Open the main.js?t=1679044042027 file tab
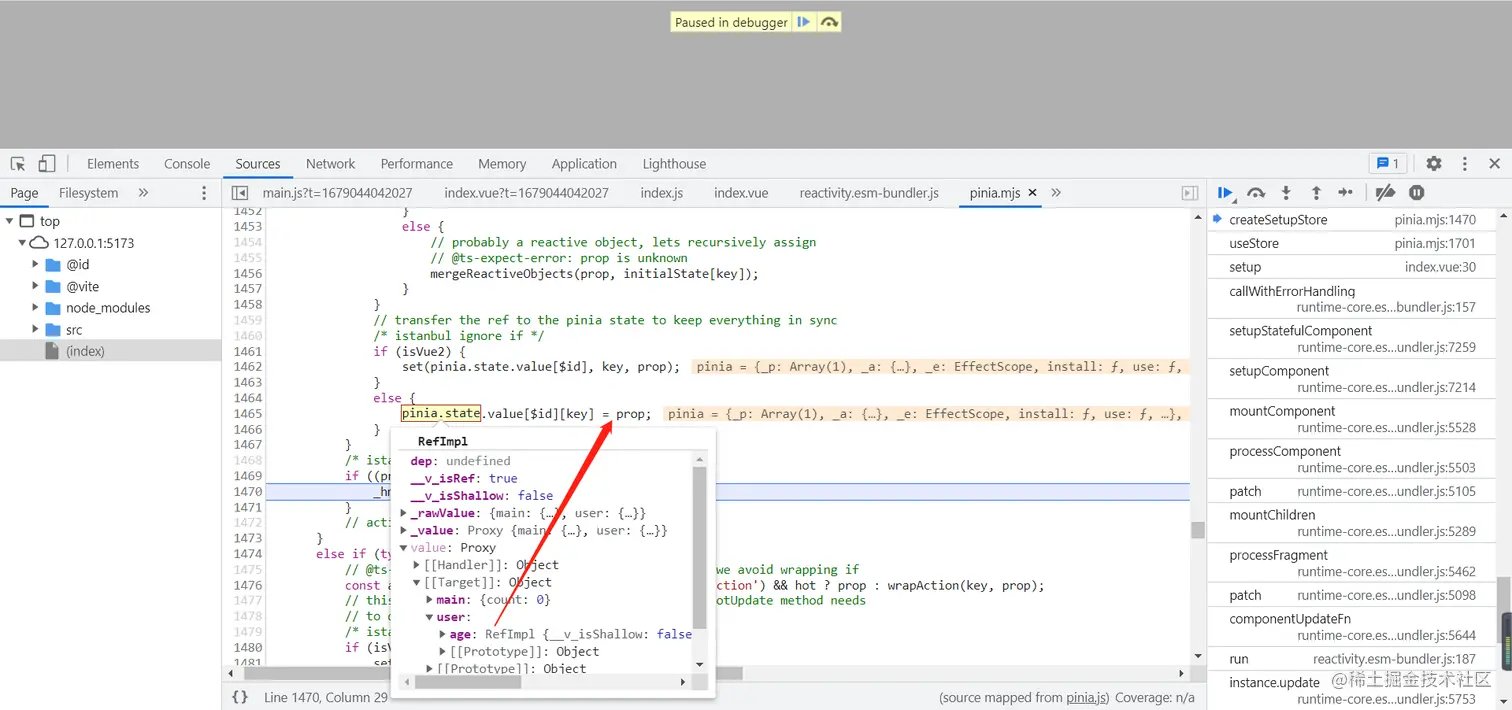The height and width of the screenshot is (710, 1512). (x=337, y=192)
